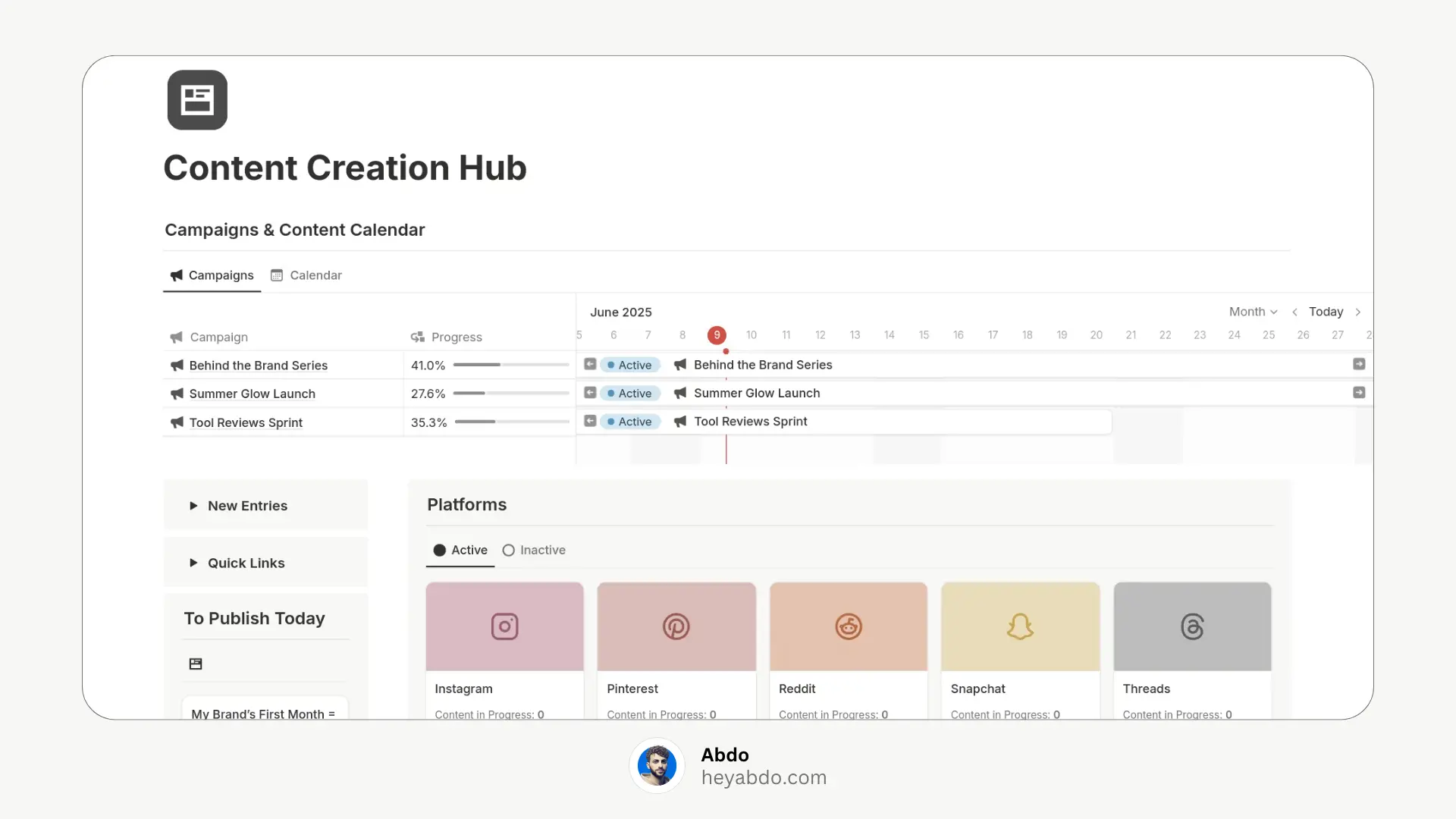This screenshot has height=819, width=1456.
Task: Click the left arrow icon on Summer Glow Launch timeline bar
Action: pos(590,393)
